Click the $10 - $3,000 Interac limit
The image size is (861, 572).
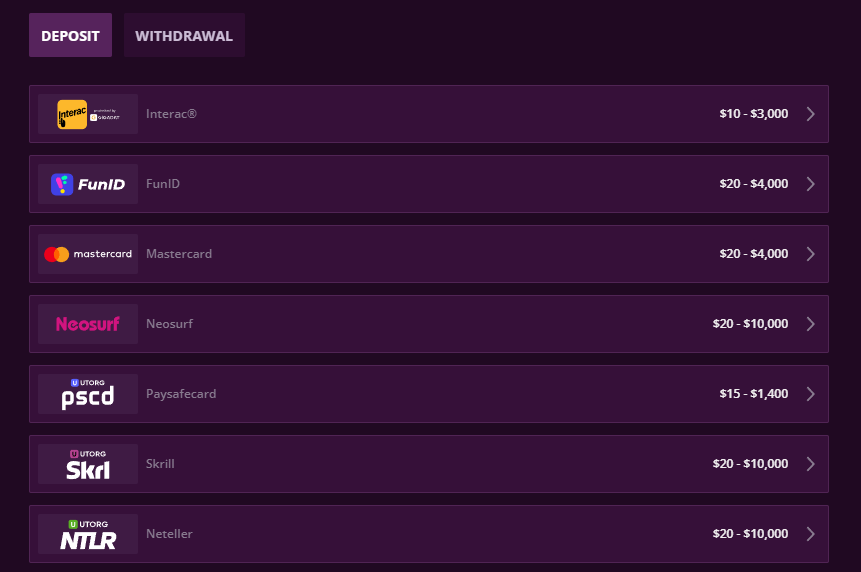click(x=753, y=114)
